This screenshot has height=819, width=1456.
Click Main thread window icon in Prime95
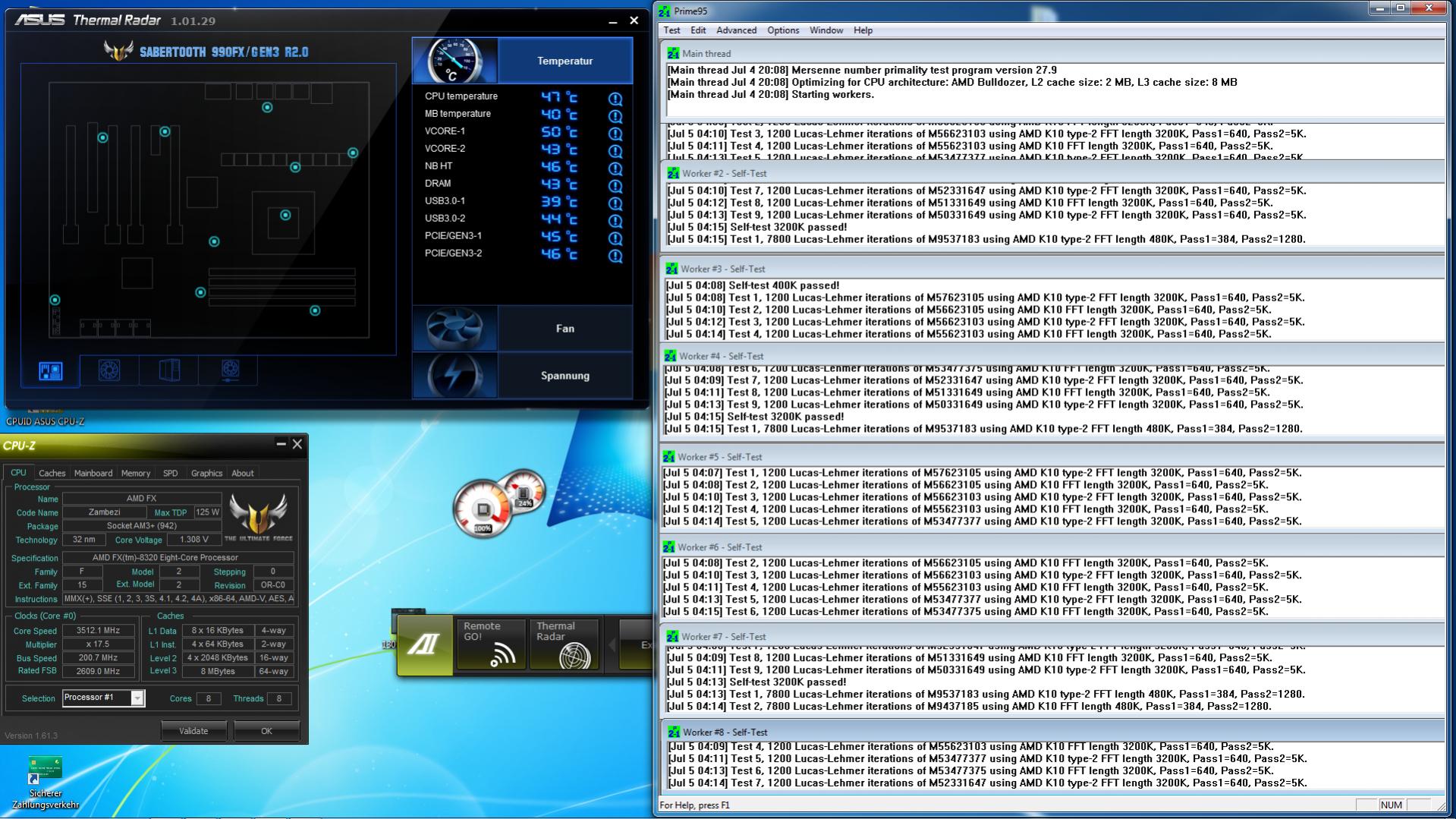pos(673,53)
